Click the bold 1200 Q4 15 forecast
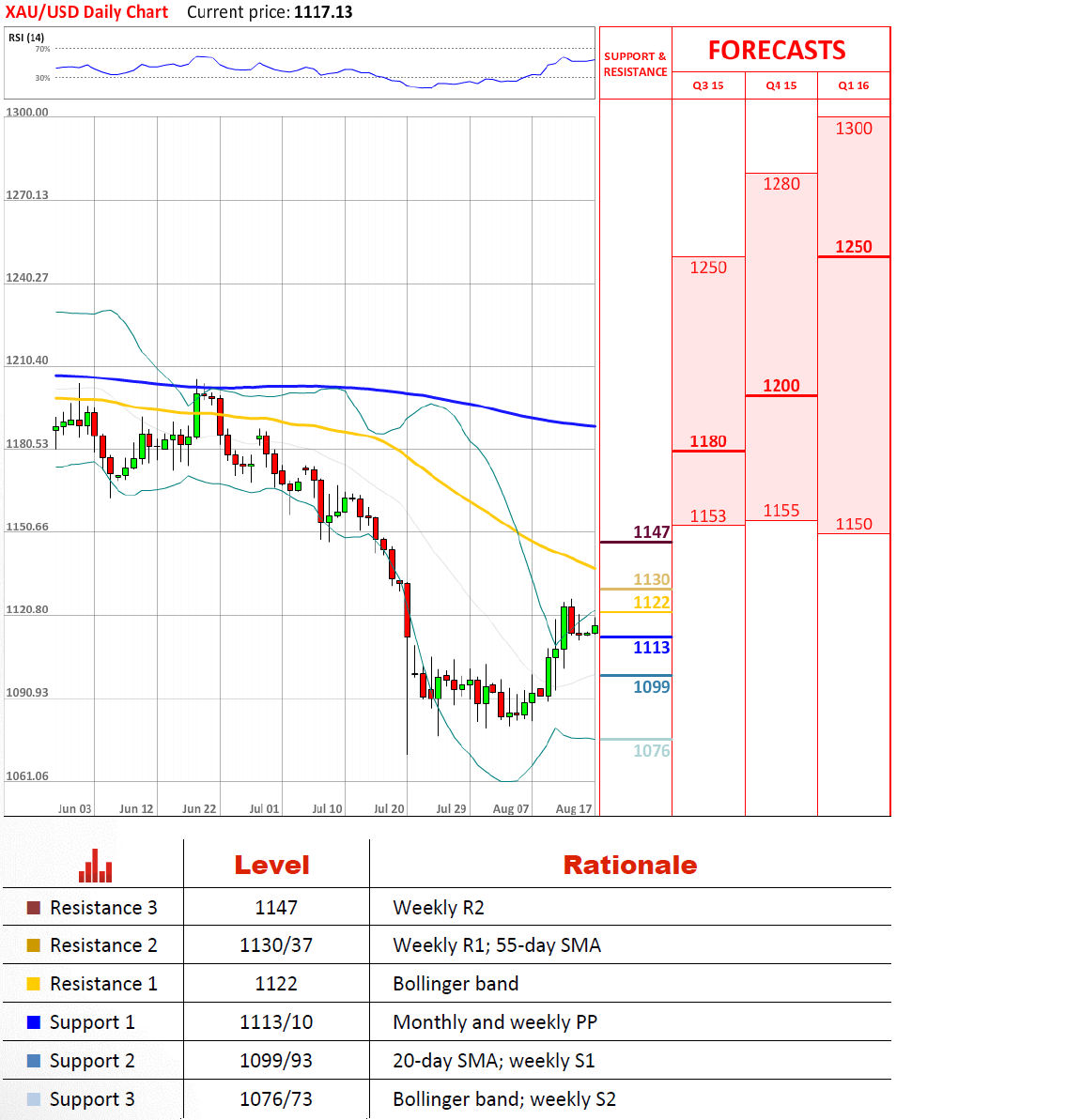 click(x=781, y=386)
